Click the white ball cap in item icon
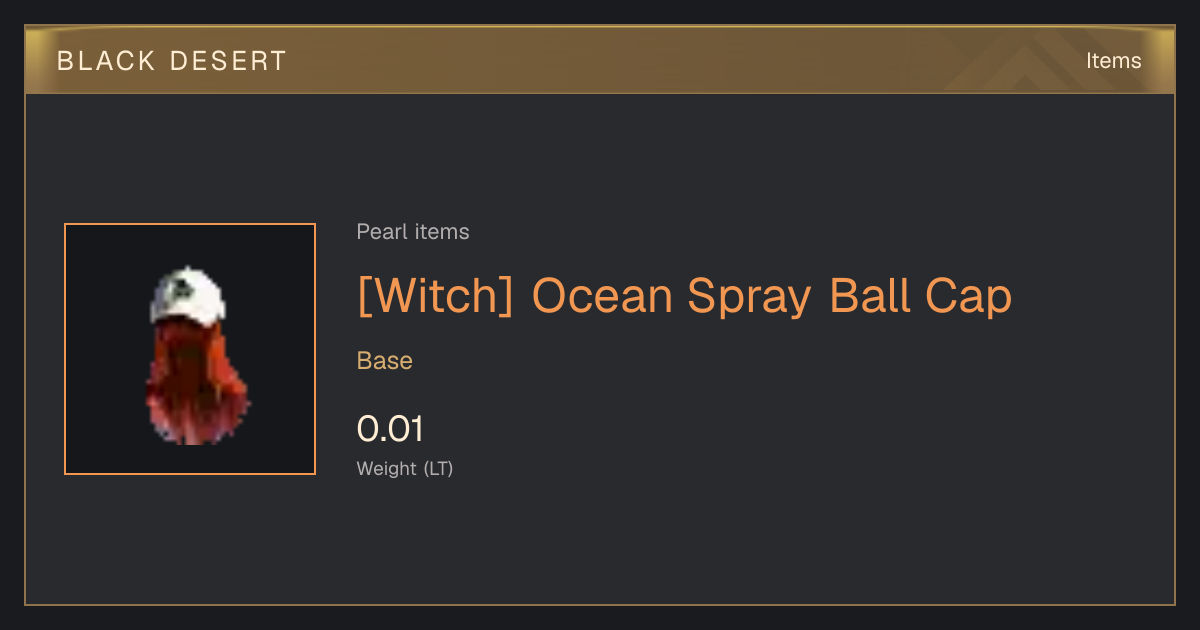 [x=187, y=295]
